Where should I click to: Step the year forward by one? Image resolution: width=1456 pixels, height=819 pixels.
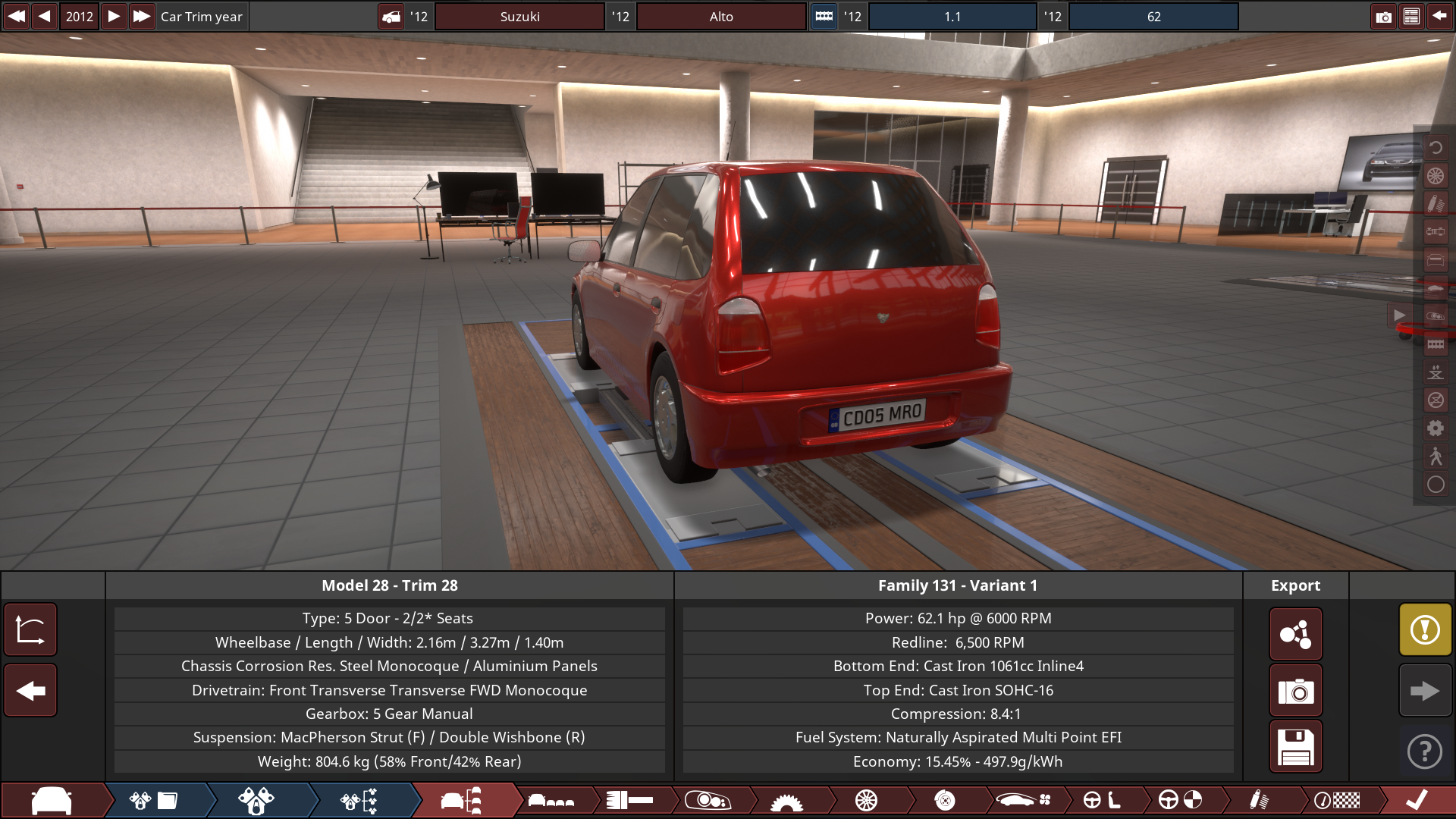coord(113,16)
